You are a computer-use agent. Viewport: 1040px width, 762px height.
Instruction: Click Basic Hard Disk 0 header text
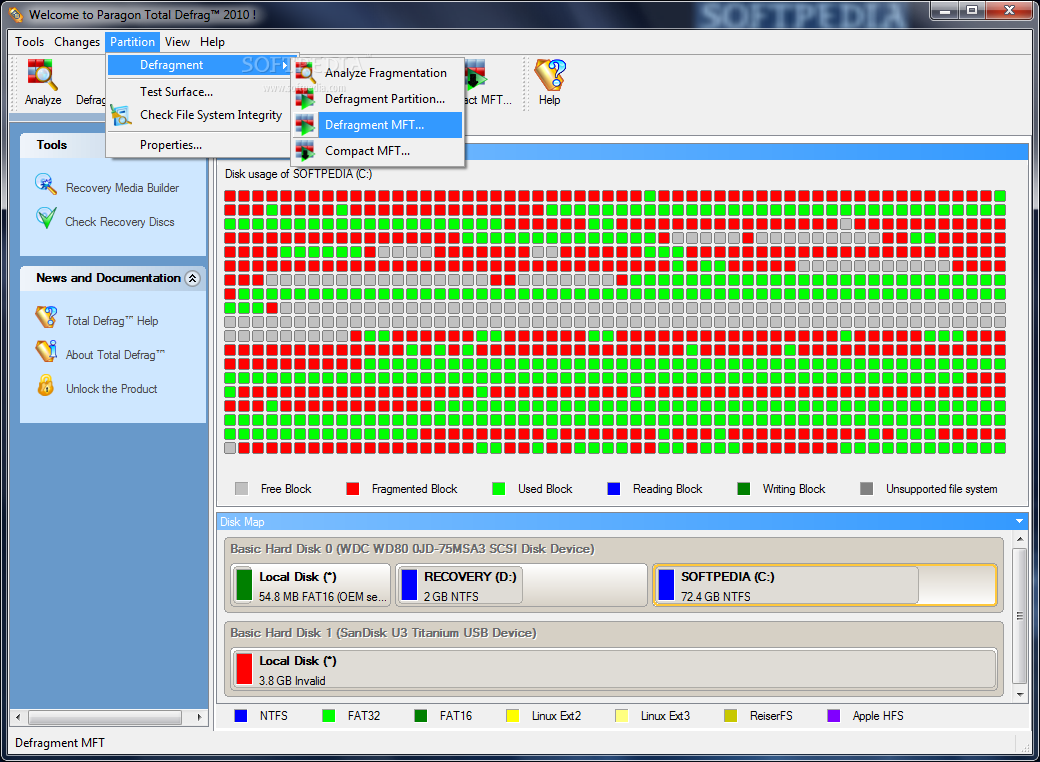pyautogui.click(x=412, y=549)
